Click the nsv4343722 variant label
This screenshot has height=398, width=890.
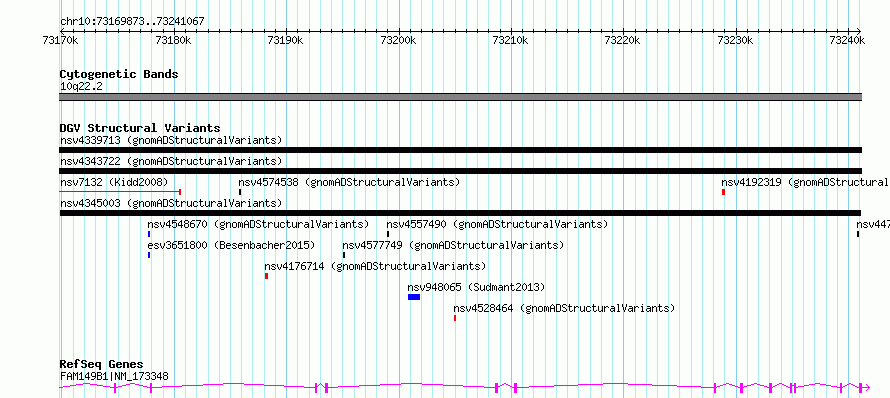pyautogui.click(x=171, y=161)
